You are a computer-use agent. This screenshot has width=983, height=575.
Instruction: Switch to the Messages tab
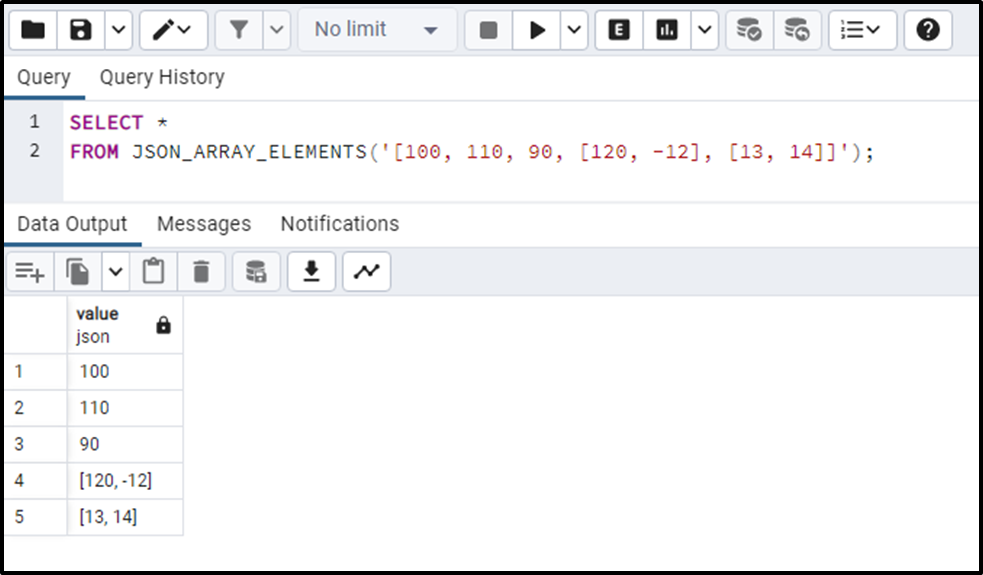[204, 224]
